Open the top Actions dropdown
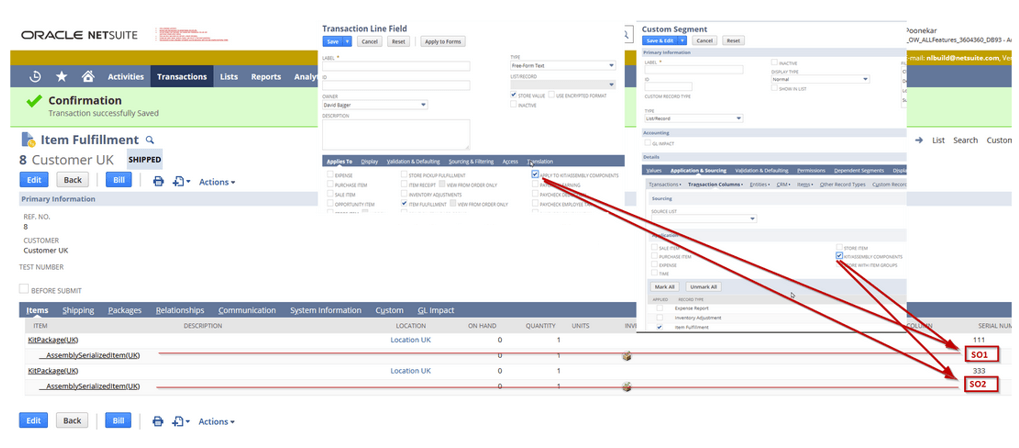The width and height of the screenshot is (1019, 448). 217,182
